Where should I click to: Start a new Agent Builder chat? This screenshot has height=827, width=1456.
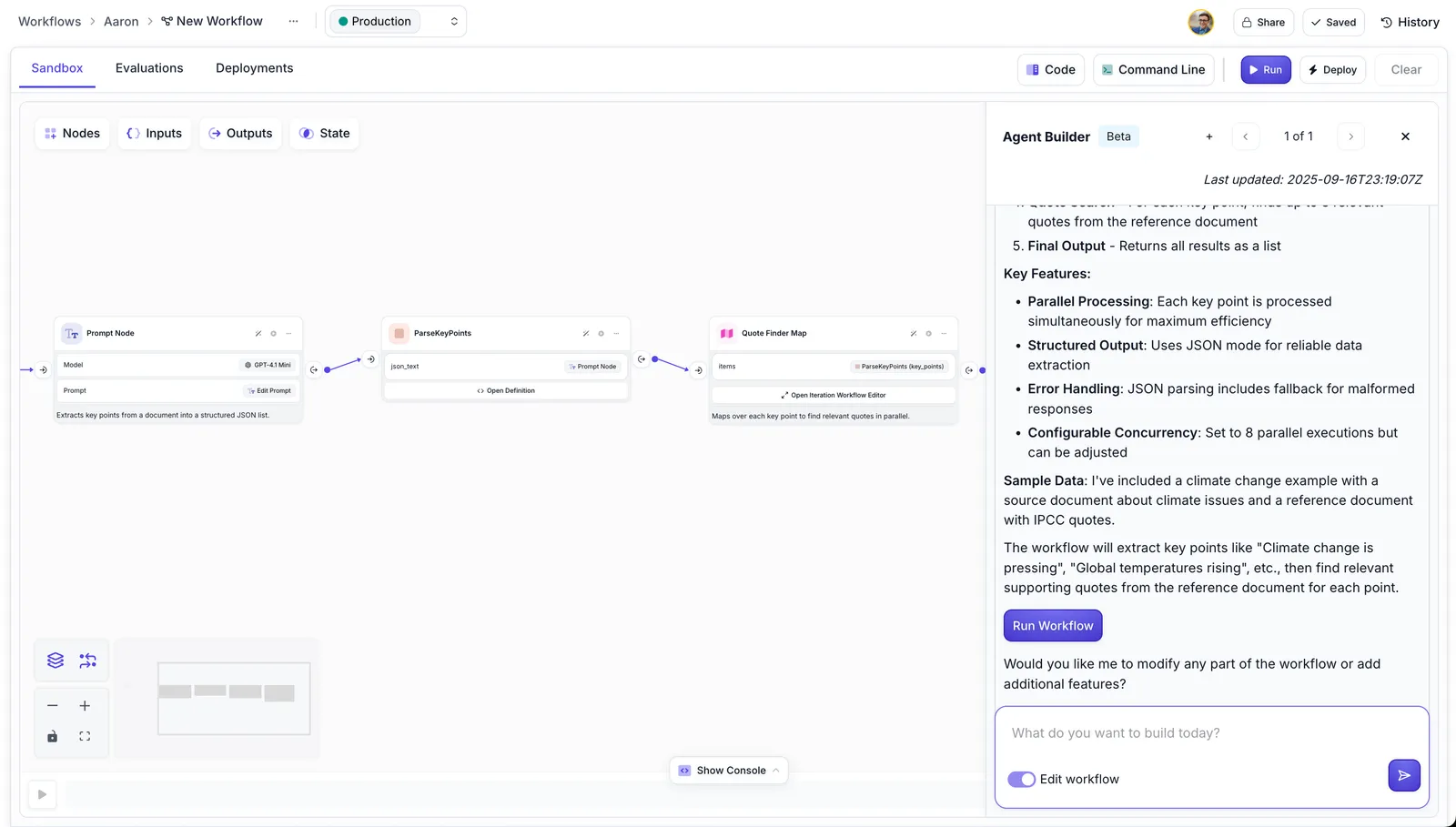coord(1209,136)
